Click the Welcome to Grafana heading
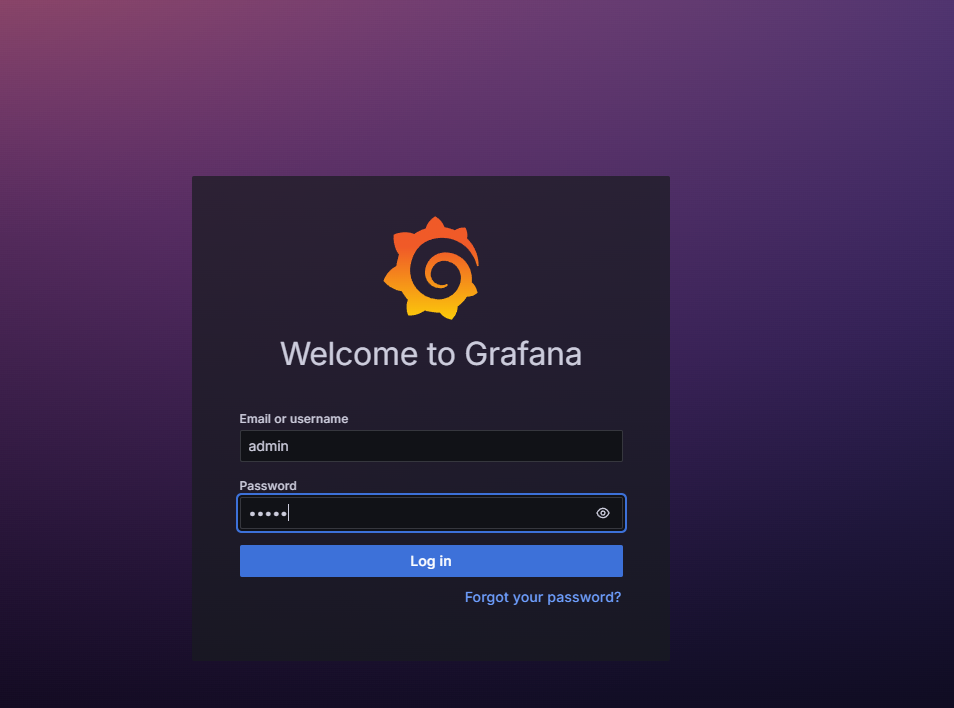 click(431, 354)
